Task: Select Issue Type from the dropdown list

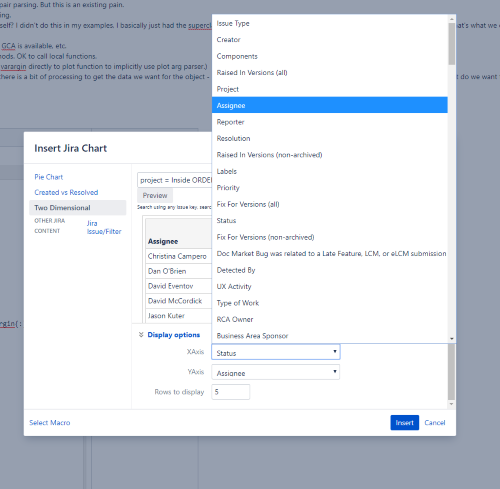Action: [x=330, y=23]
